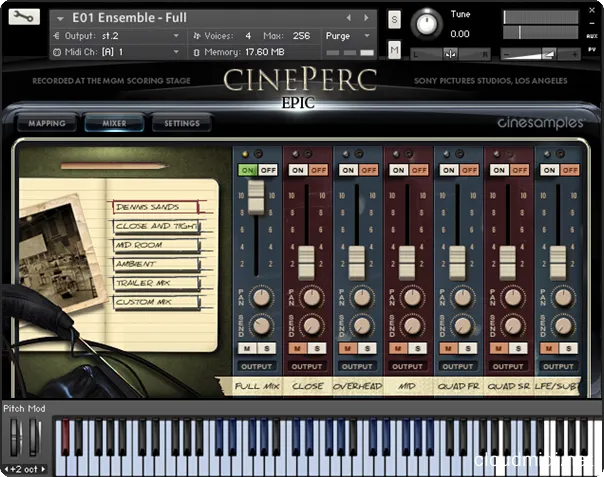Turn on the Close microphone channel
This screenshot has height=477, width=604.
(299, 170)
